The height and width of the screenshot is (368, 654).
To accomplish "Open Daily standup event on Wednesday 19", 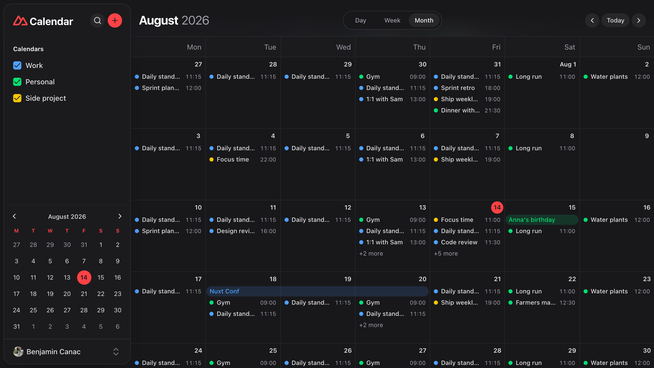I will coord(317,302).
